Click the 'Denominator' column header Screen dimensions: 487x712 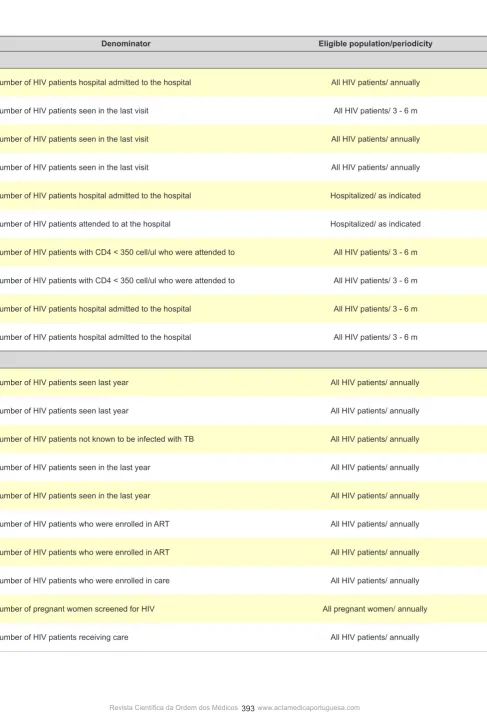[126, 44]
